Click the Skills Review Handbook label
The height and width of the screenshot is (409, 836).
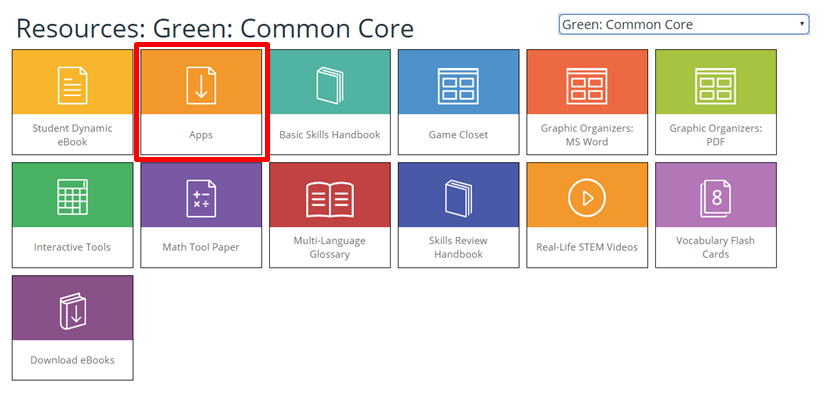pos(458,247)
